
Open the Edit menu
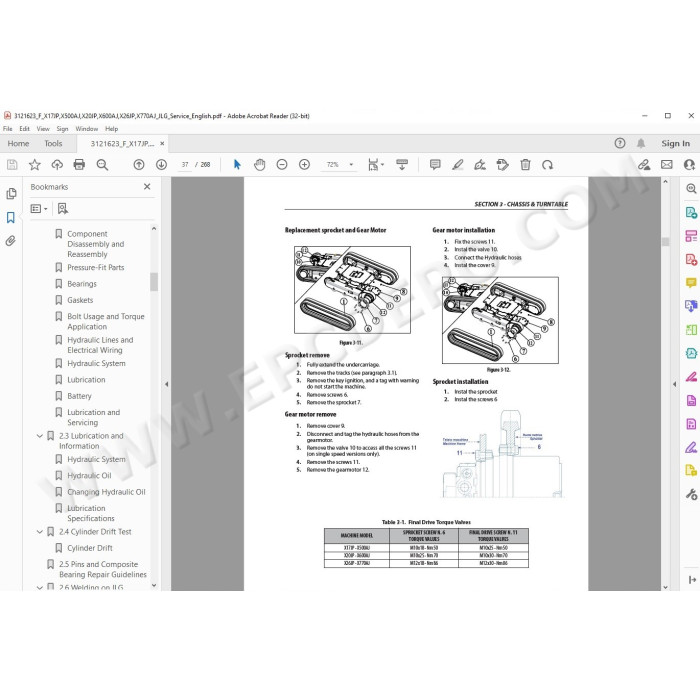tap(24, 129)
